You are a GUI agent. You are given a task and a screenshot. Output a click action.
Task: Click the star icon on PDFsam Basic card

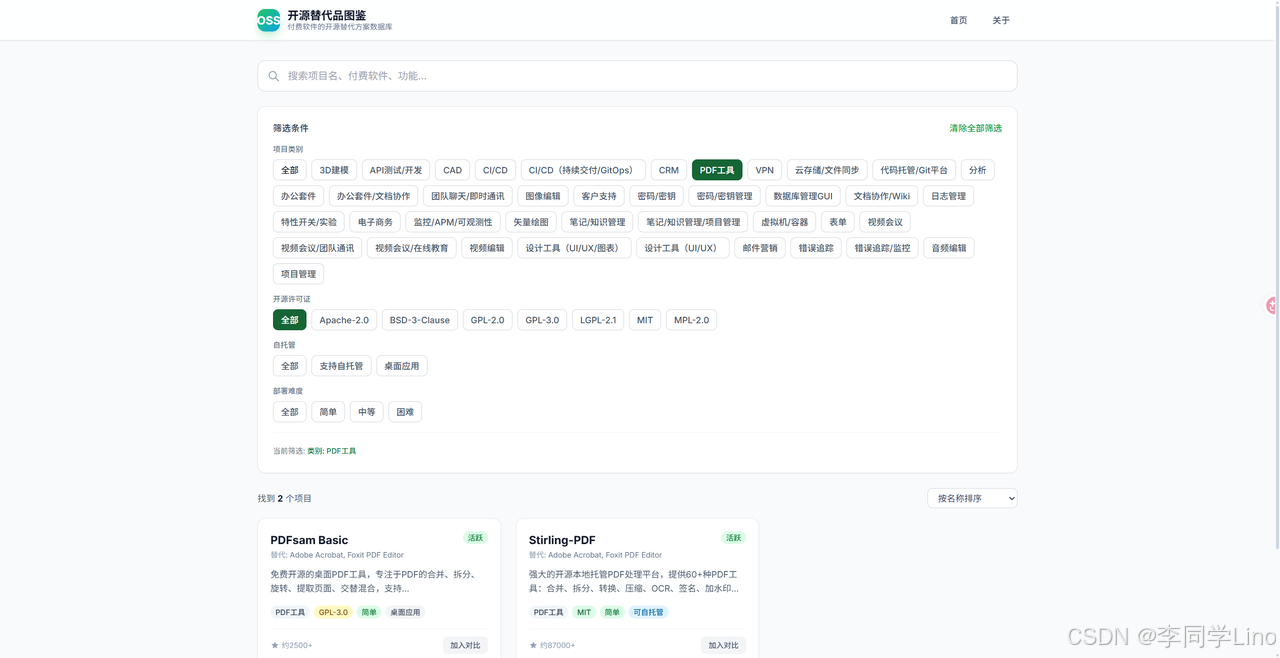[x=275, y=646]
